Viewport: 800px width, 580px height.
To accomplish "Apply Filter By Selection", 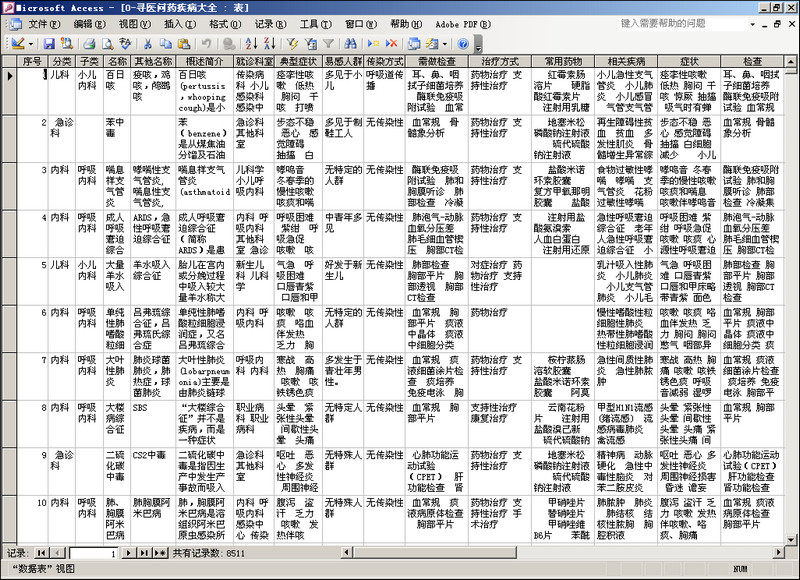I will pos(292,44).
